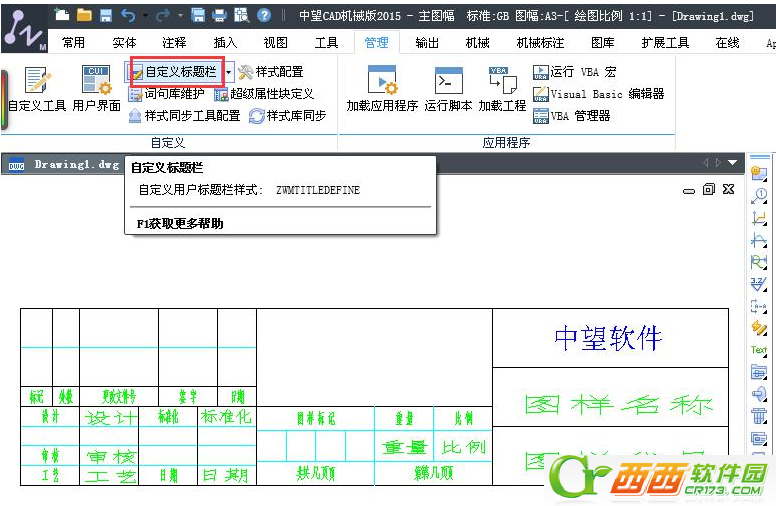Switch to the 工具 ribbon tab
The height and width of the screenshot is (506, 776).
[326, 43]
